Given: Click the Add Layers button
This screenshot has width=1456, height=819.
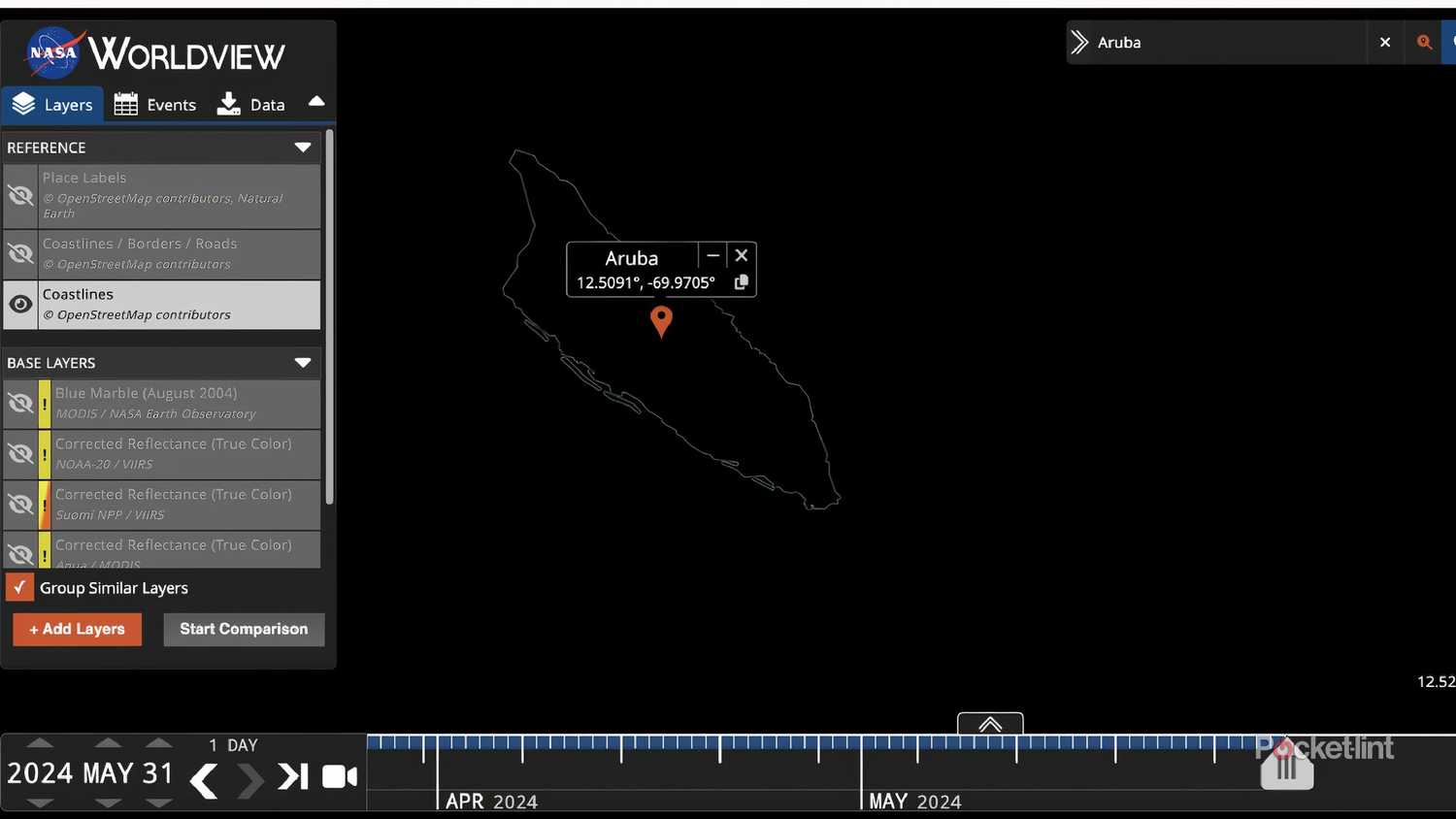Looking at the screenshot, I should pos(77,629).
